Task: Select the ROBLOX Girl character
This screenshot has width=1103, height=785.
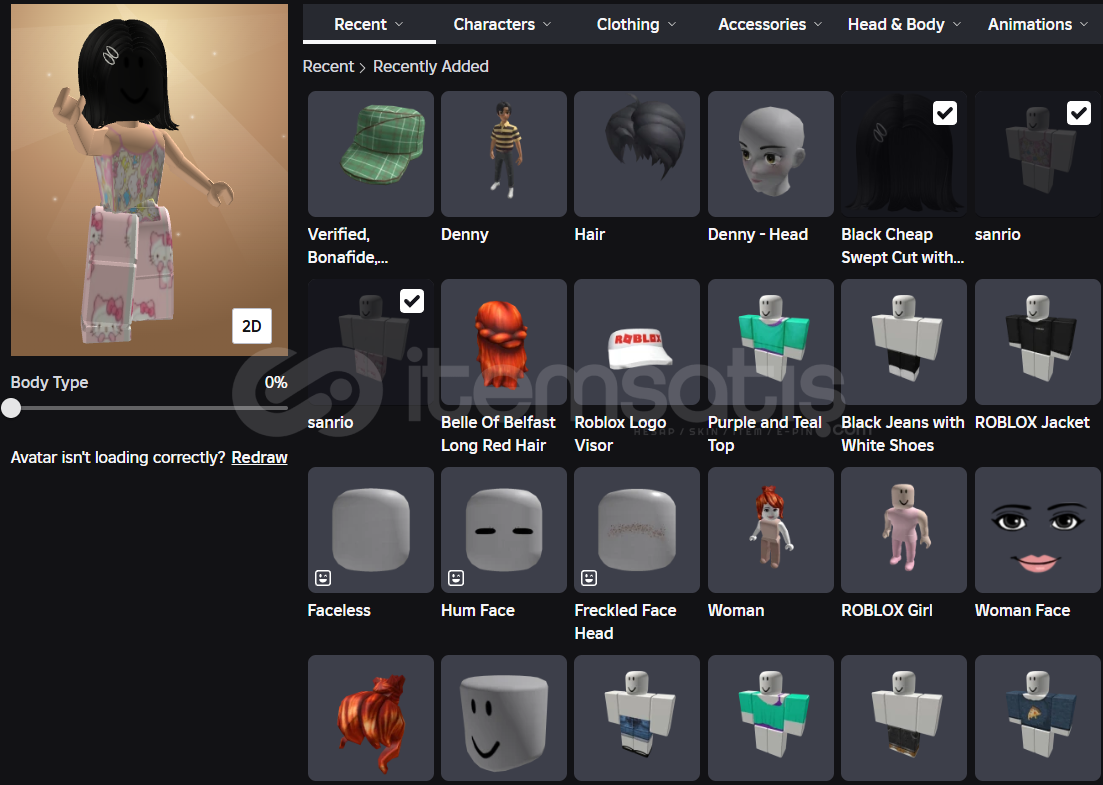Action: (903, 530)
